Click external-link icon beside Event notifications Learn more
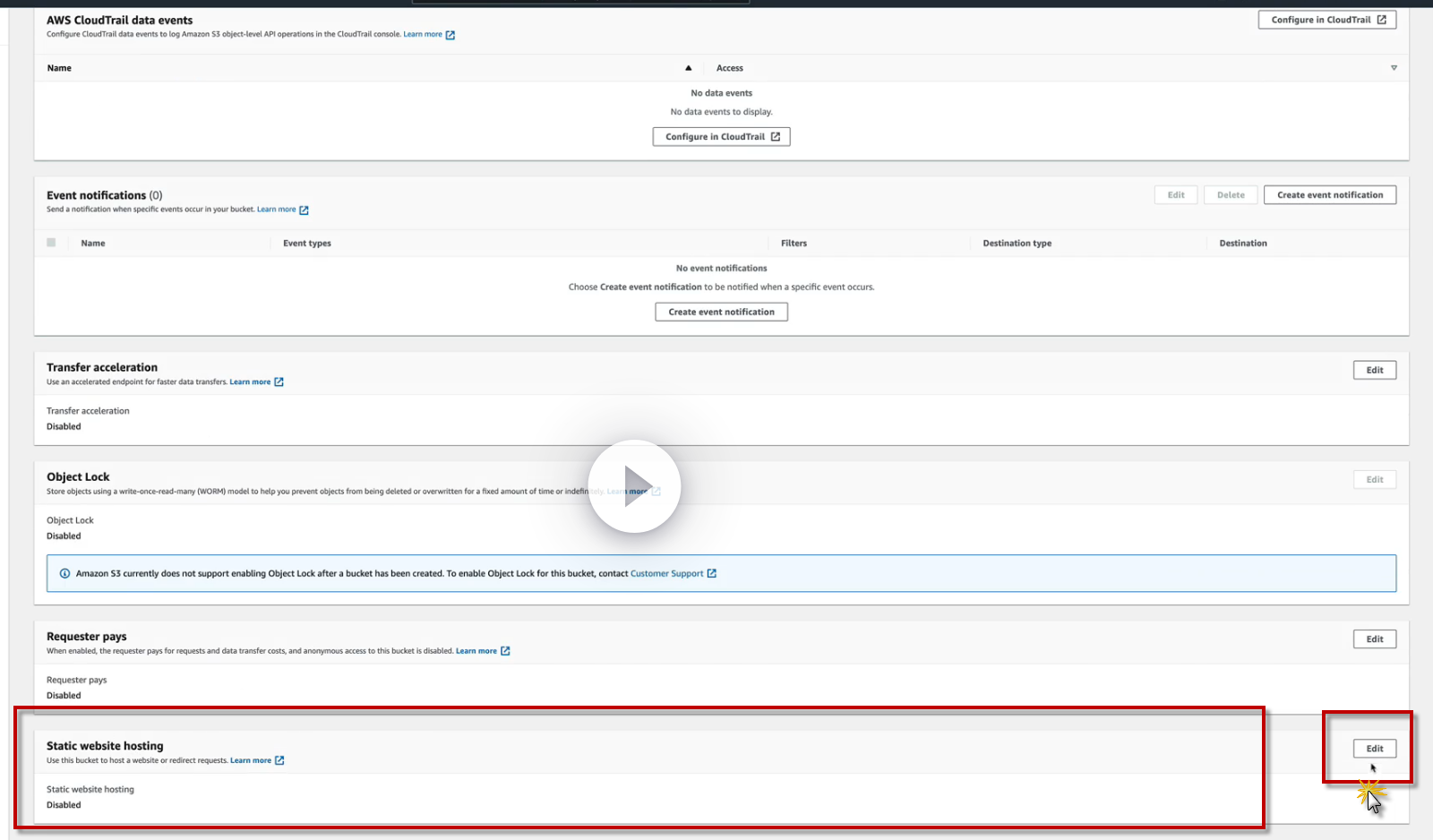Viewport: 1433px width, 840px height. [304, 210]
